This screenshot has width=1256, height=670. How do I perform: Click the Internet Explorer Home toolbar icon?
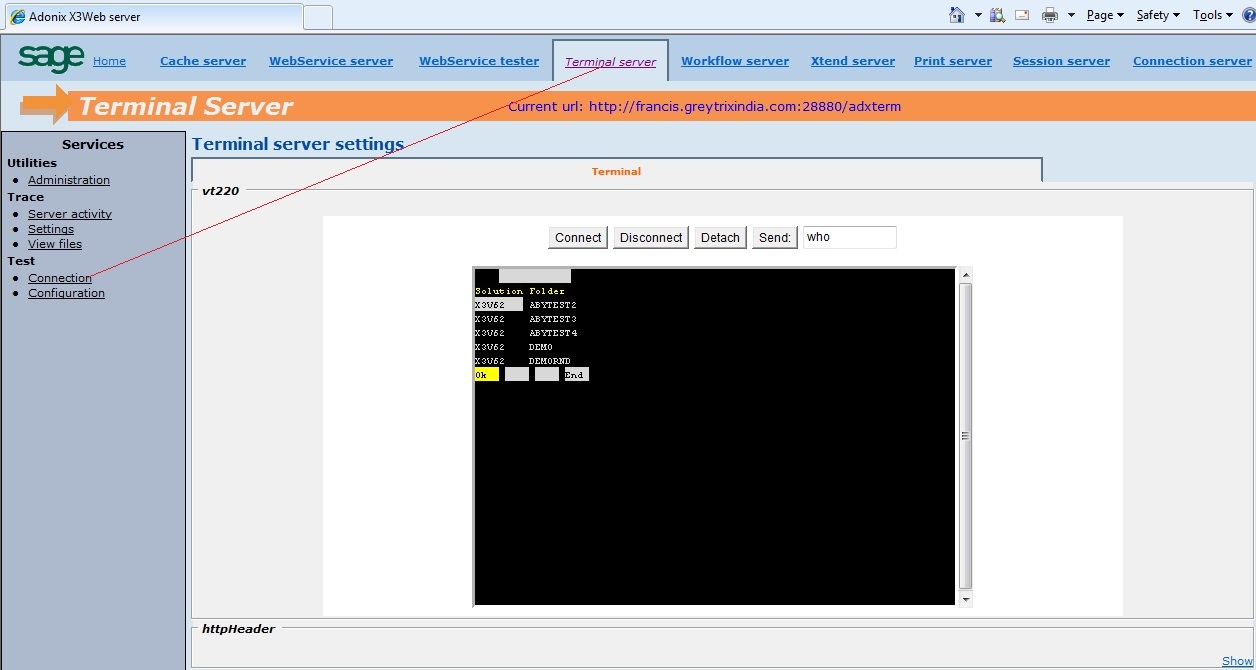957,14
